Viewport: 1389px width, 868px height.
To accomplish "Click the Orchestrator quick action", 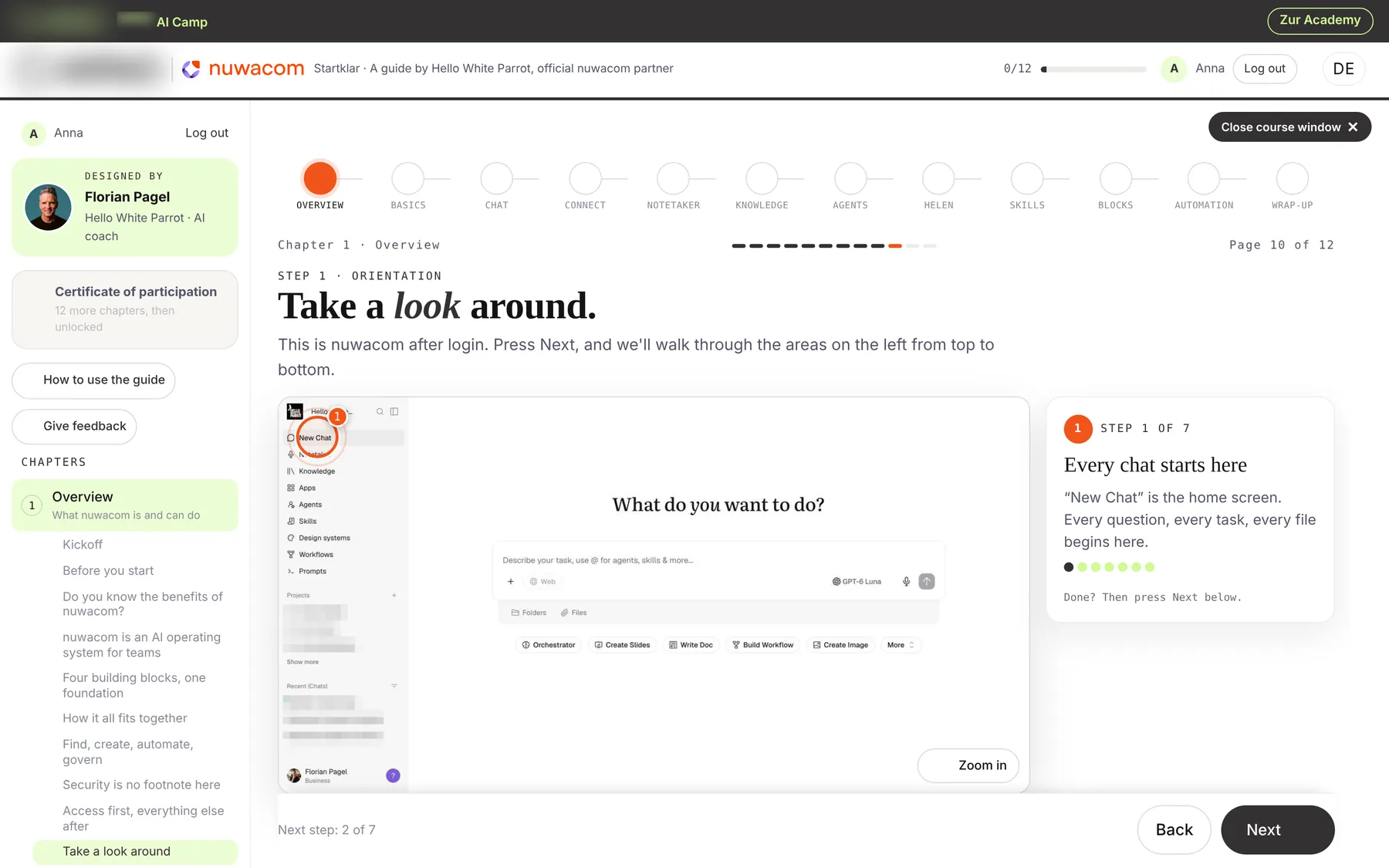I will pos(549,645).
